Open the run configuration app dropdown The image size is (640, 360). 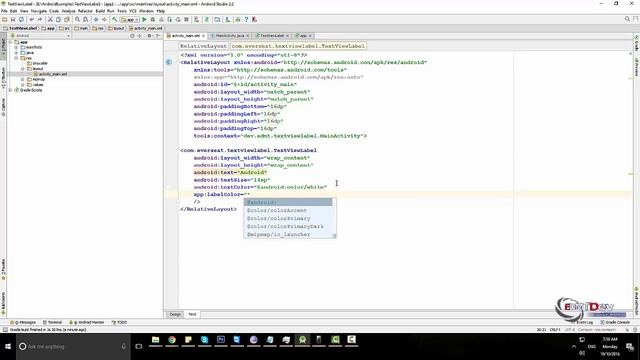pyautogui.click(x=130, y=20)
